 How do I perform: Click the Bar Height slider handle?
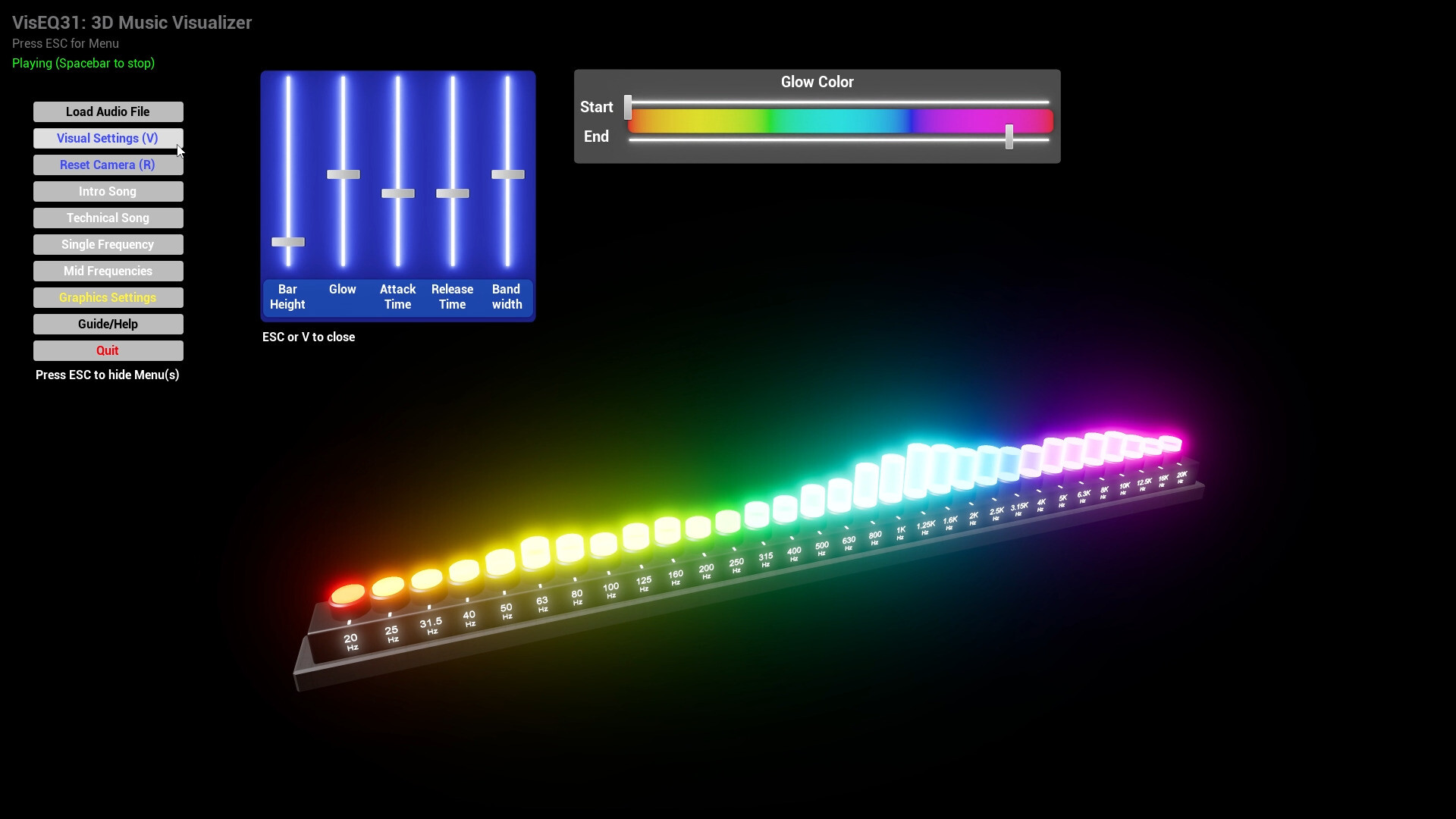click(288, 242)
